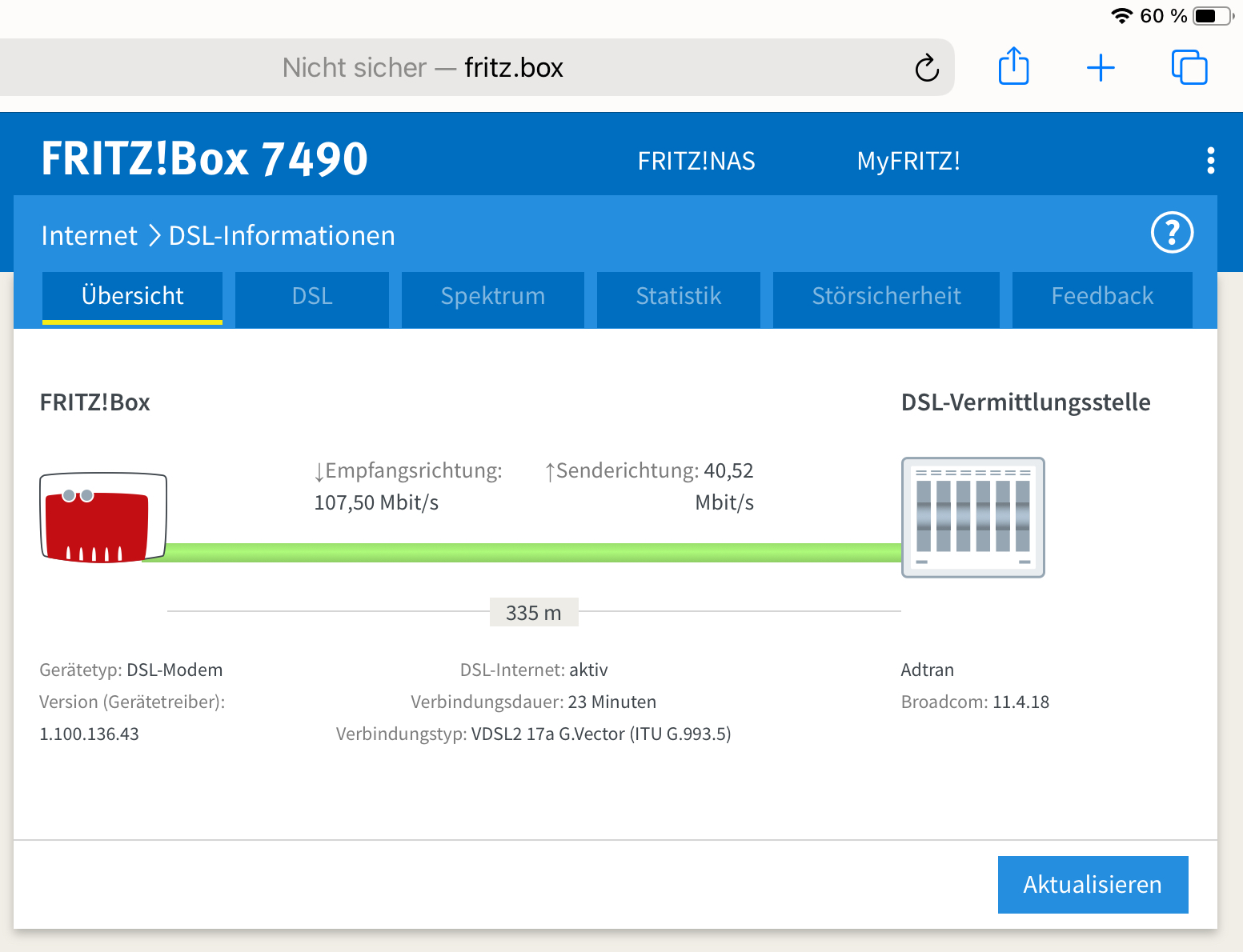Click the Version (Gerätetreiber) label
The image size is (1243, 952).
point(132,702)
